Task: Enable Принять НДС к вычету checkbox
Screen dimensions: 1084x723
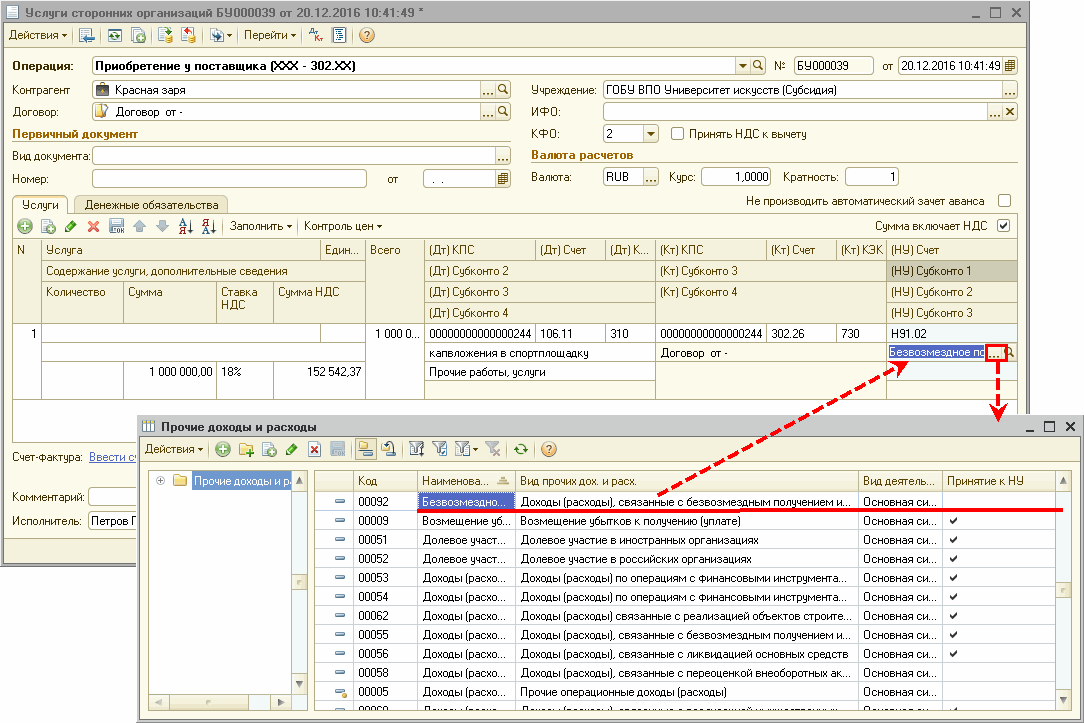Action: pyautogui.click(x=678, y=133)
